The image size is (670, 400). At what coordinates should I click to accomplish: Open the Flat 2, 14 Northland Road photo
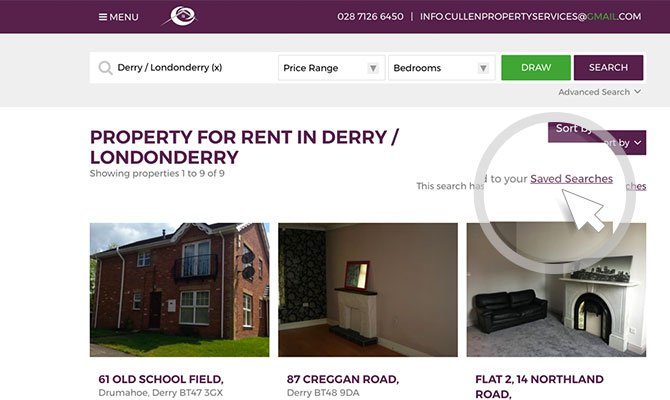pyautogui.click(x=556, y=290)
